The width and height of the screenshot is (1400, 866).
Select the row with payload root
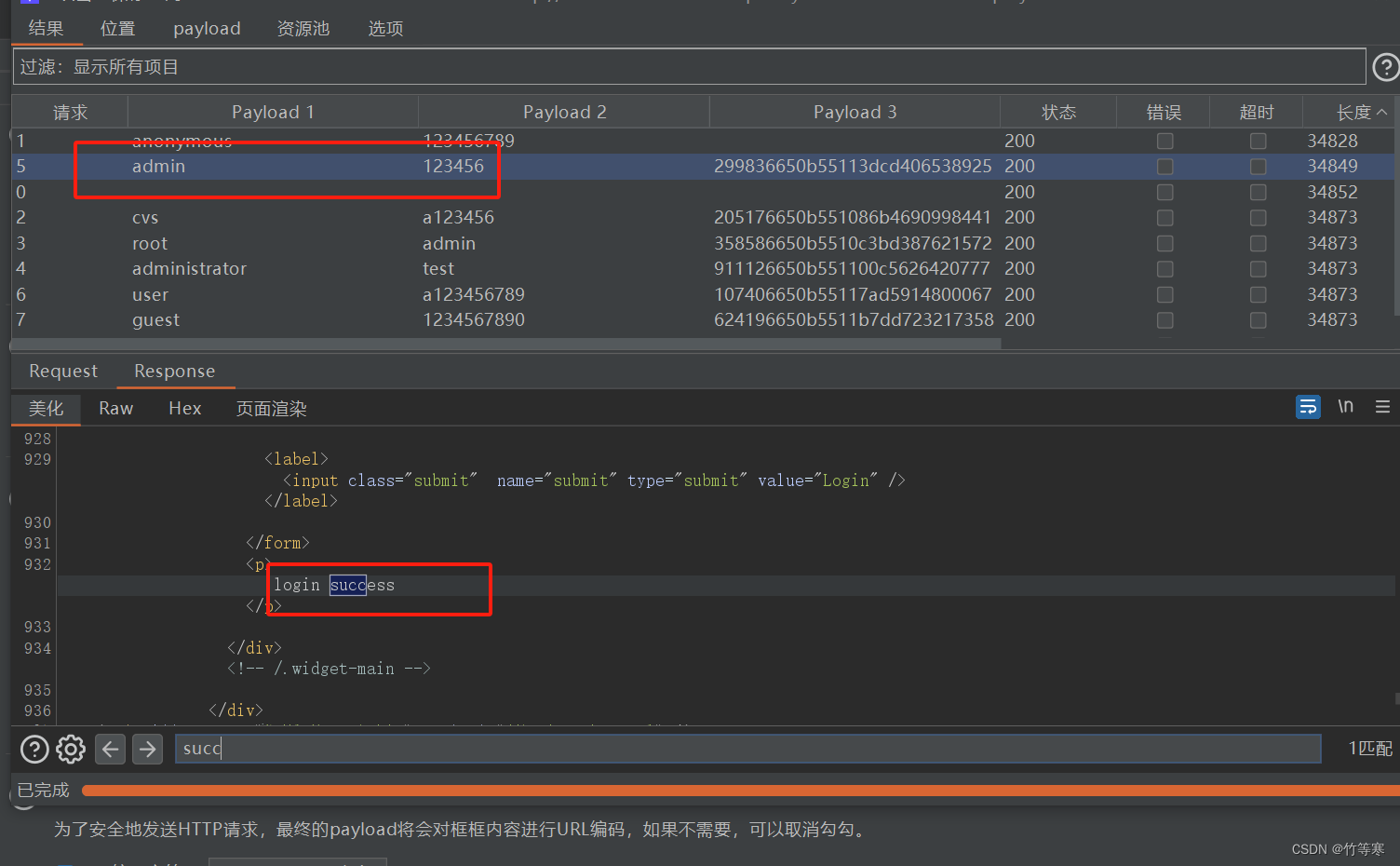pyautogui.click(x=703, y=243)
